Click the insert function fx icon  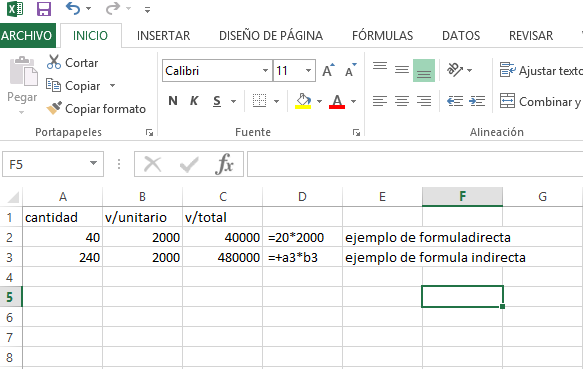(225, 164)
